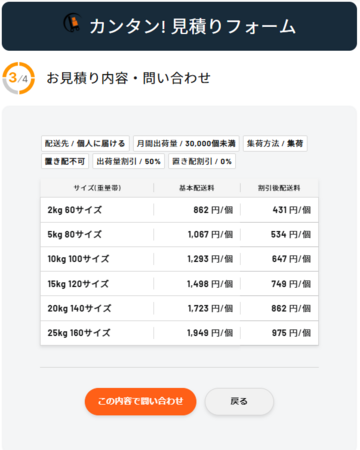
Task: Click the サイズ(重量帯) column header
Action: [97, 188]
